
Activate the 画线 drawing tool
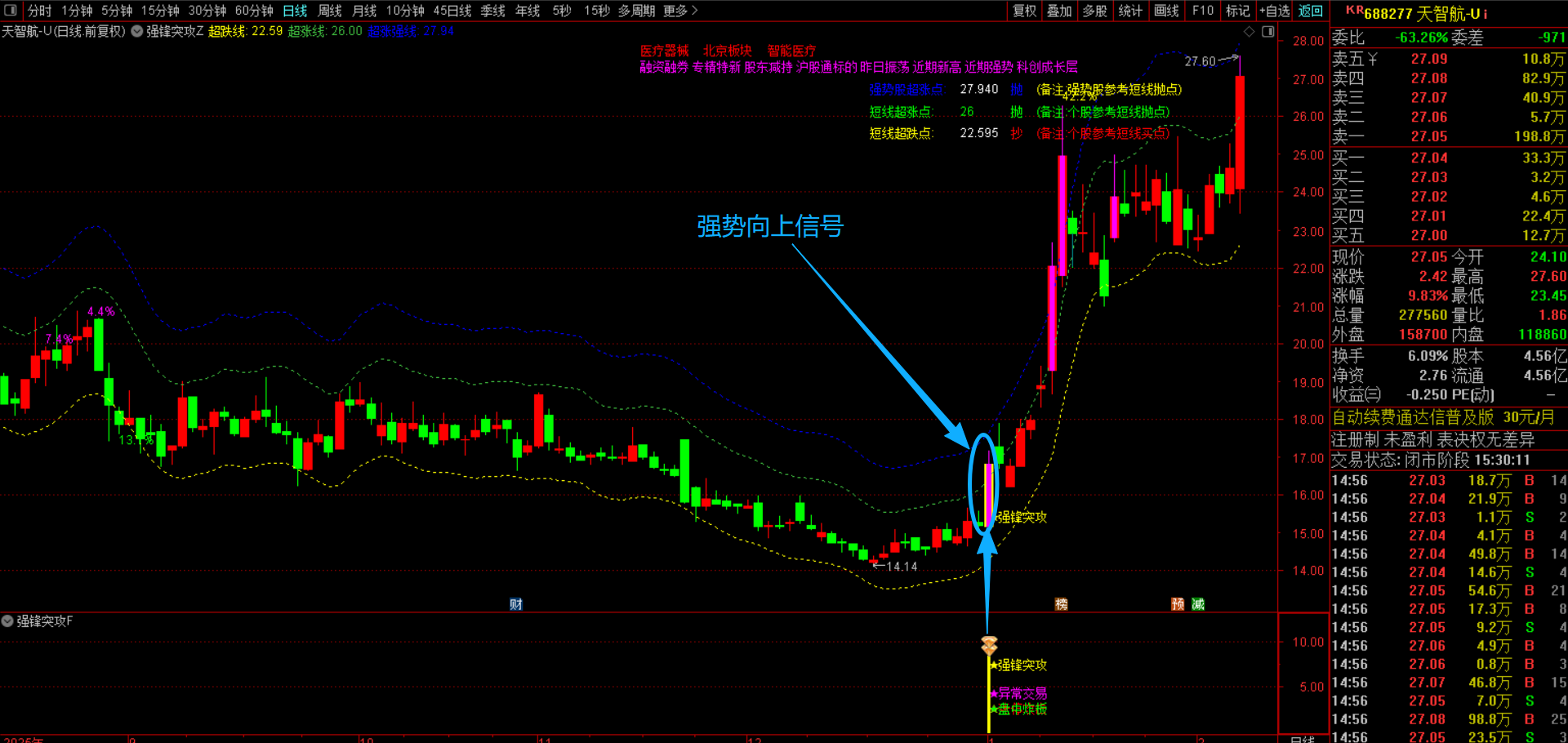(1166, 11)
